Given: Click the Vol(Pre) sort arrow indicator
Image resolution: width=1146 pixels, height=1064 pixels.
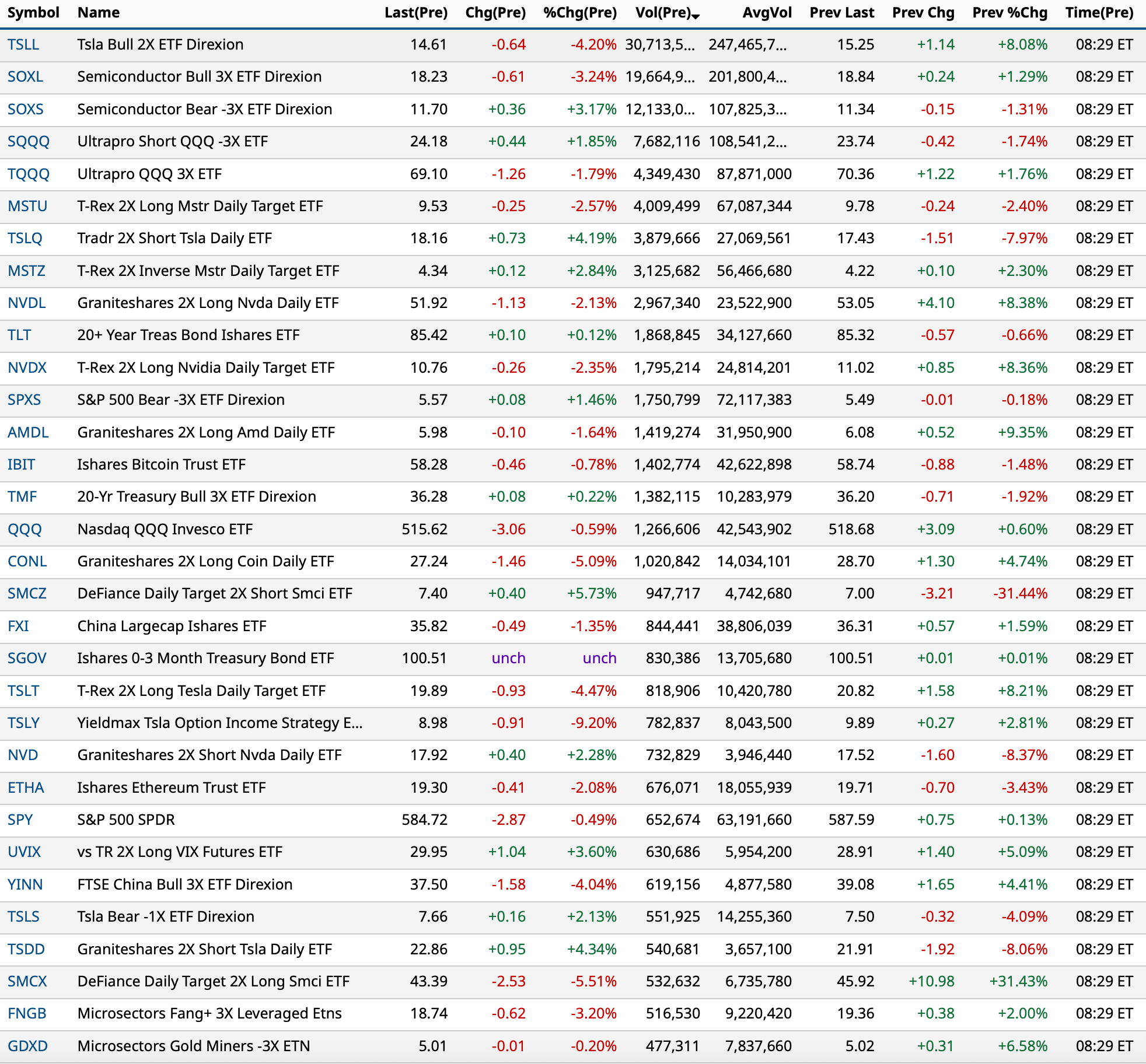Looking at the screenshot, I should [x=696, y=16].
